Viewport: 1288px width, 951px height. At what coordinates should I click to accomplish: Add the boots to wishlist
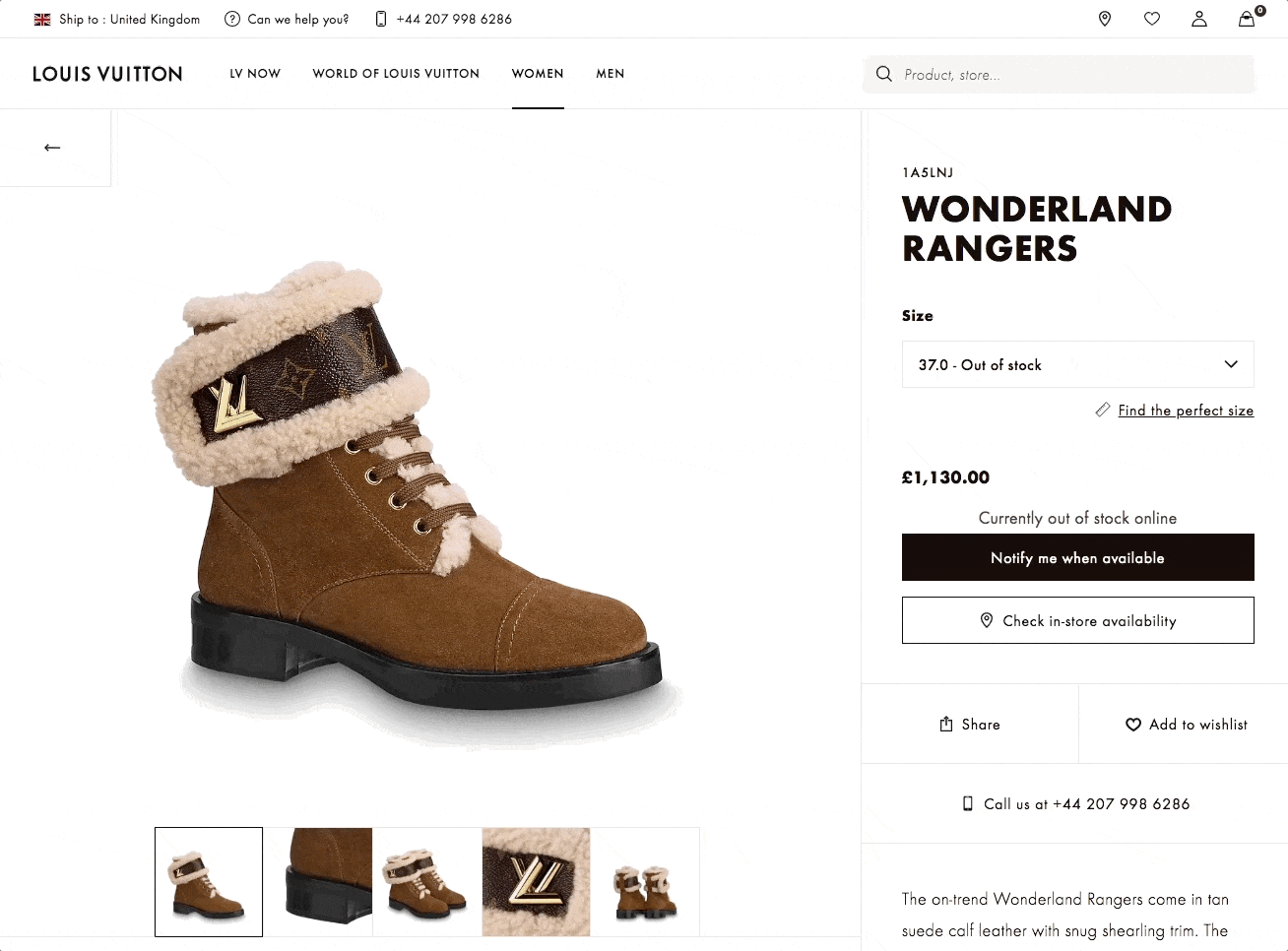point(1186,725)
